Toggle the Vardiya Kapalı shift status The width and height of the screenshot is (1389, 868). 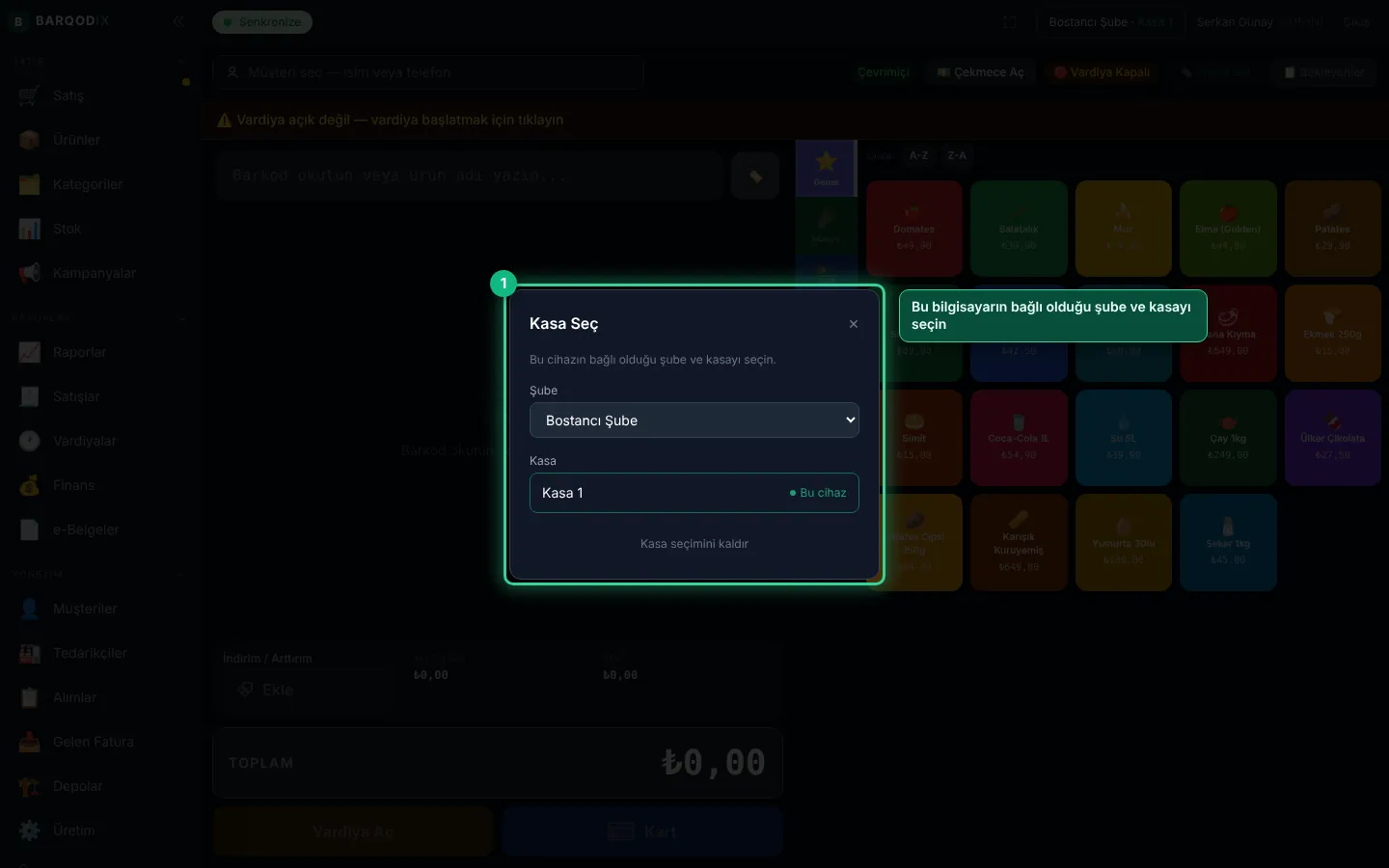pos(1102,72)
